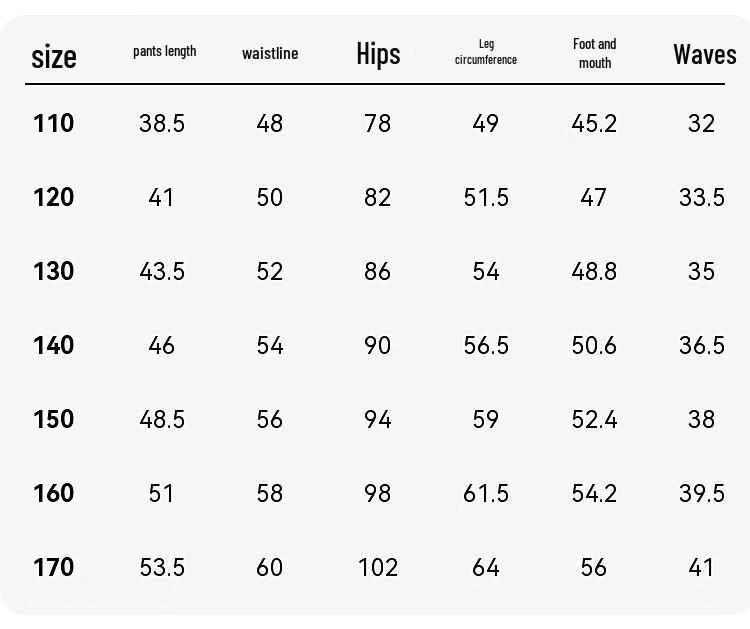Viewport: 750px width, 629px height.
Task: Select the 54 waistline value
Action: (270, 345)
